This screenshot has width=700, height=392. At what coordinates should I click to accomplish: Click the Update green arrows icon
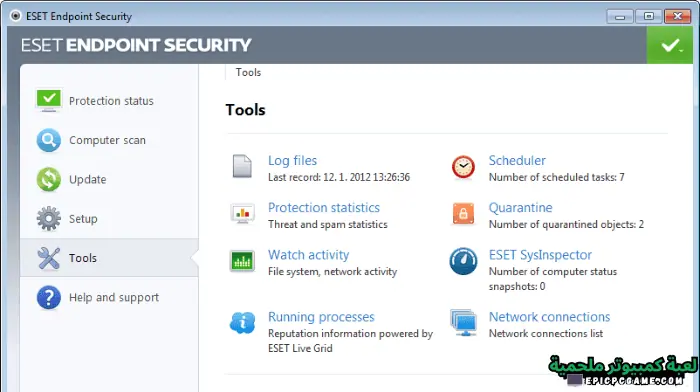click(49, 179)
